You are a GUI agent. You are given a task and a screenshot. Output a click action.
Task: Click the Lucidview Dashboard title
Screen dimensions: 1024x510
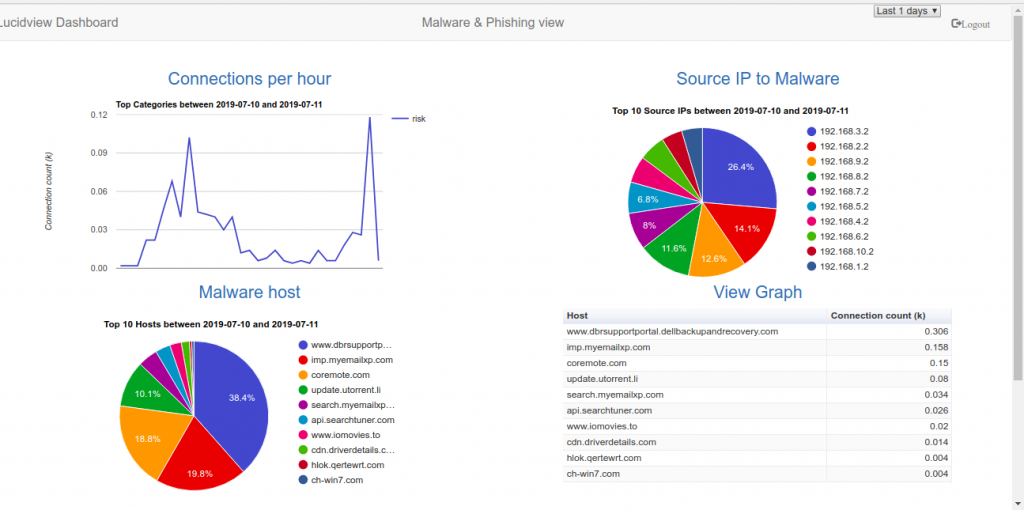click(x=59, y=23)
